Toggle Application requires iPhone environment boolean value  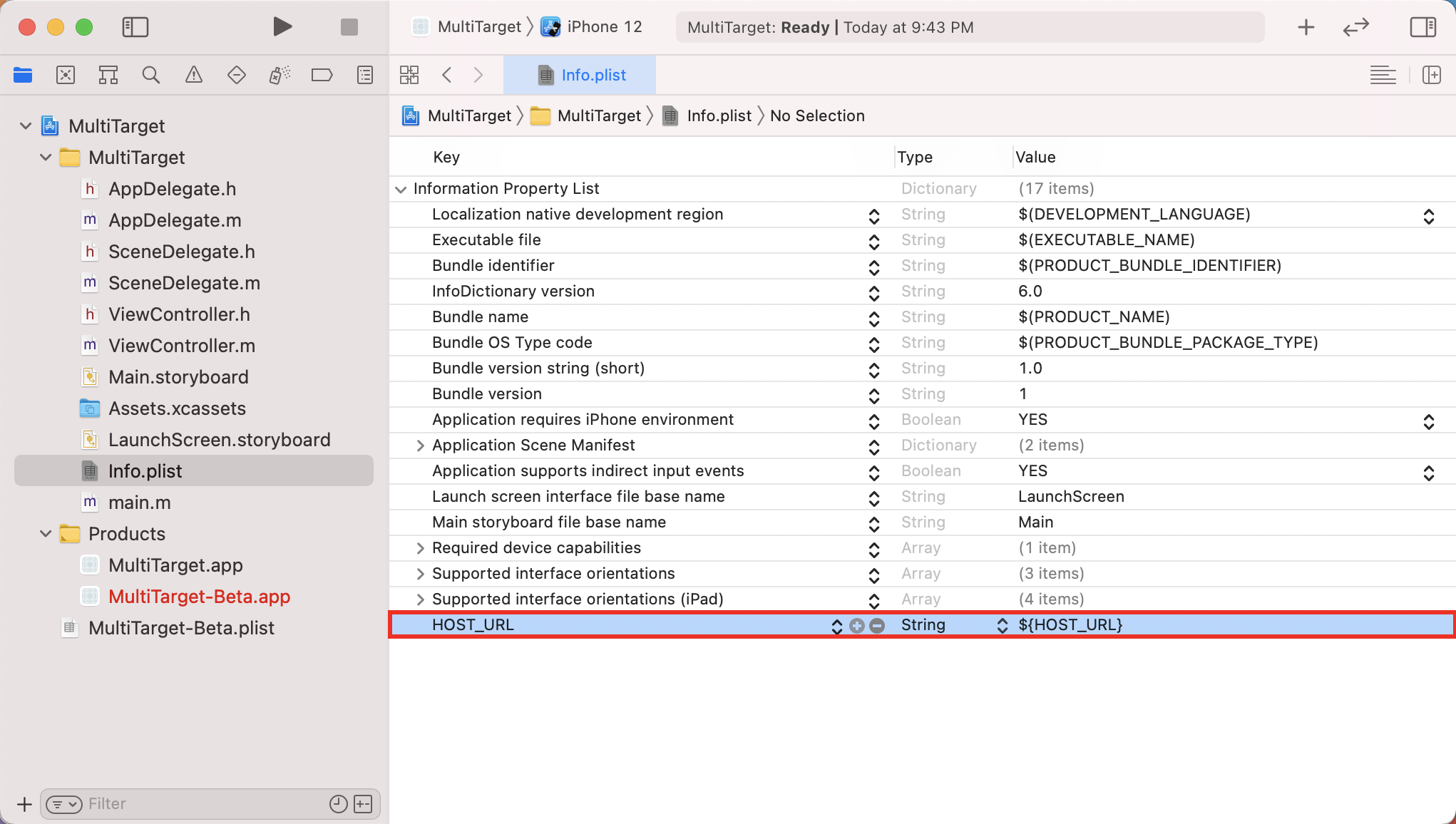tap(1428, 421)
